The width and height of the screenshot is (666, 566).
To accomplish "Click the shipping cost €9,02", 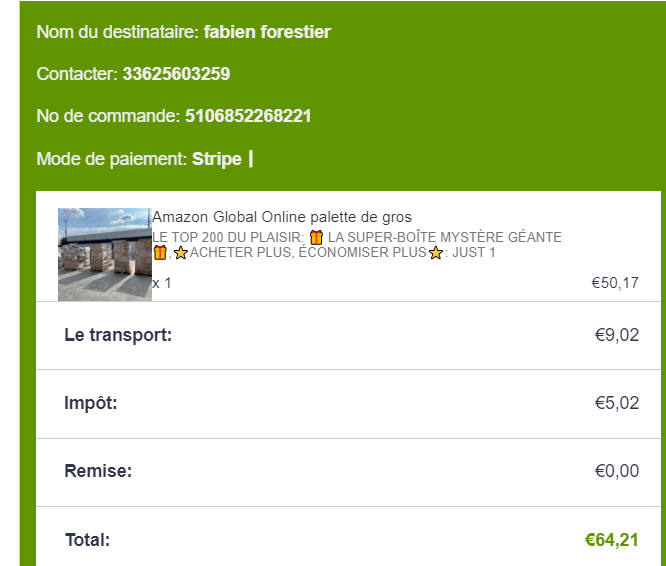I will pyautogui.click(x=617, y=335).
